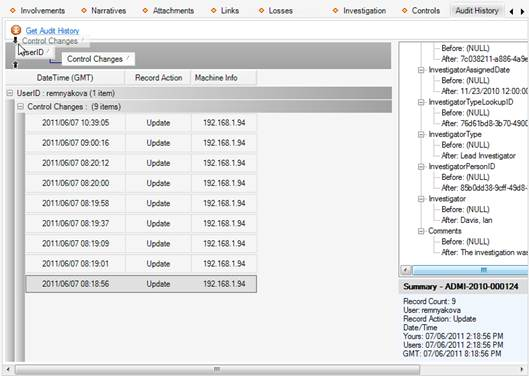Click Update cell in 10:39:05 row
The image size is (529, 376).
158,123
